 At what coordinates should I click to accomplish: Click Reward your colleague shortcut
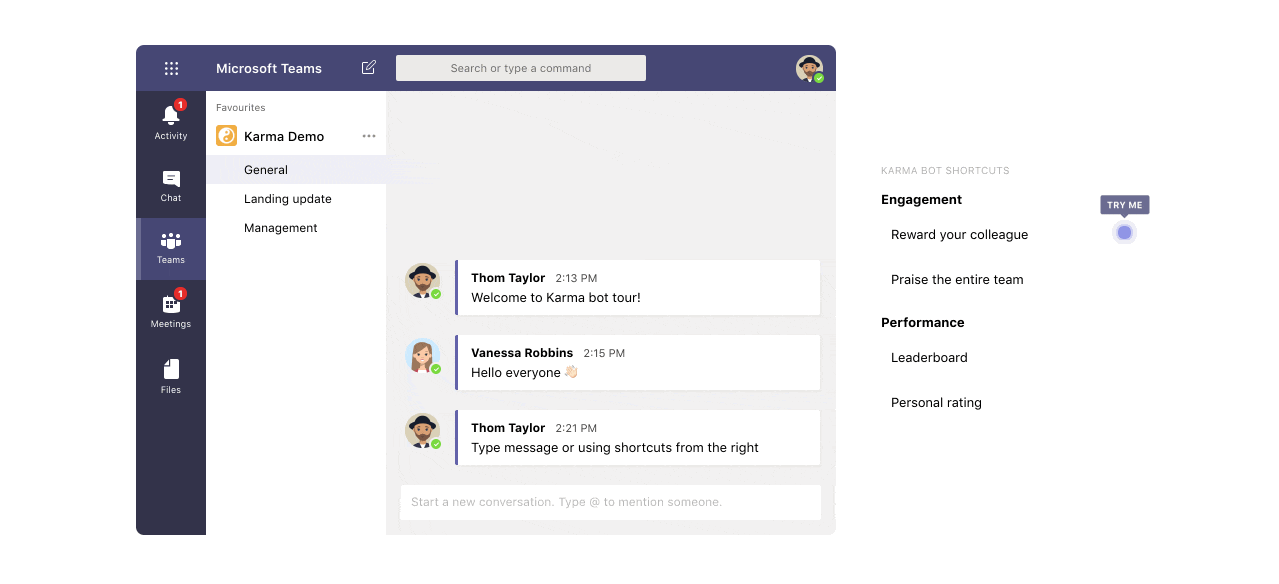(959, 235)
